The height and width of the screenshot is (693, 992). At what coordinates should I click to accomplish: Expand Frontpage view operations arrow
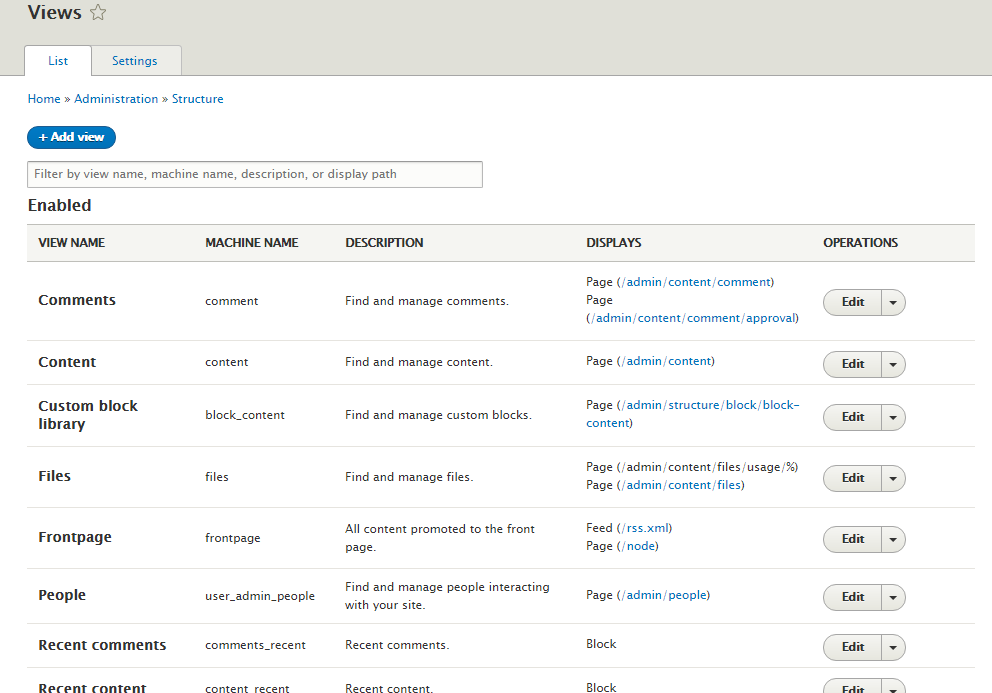click(893, 540)
